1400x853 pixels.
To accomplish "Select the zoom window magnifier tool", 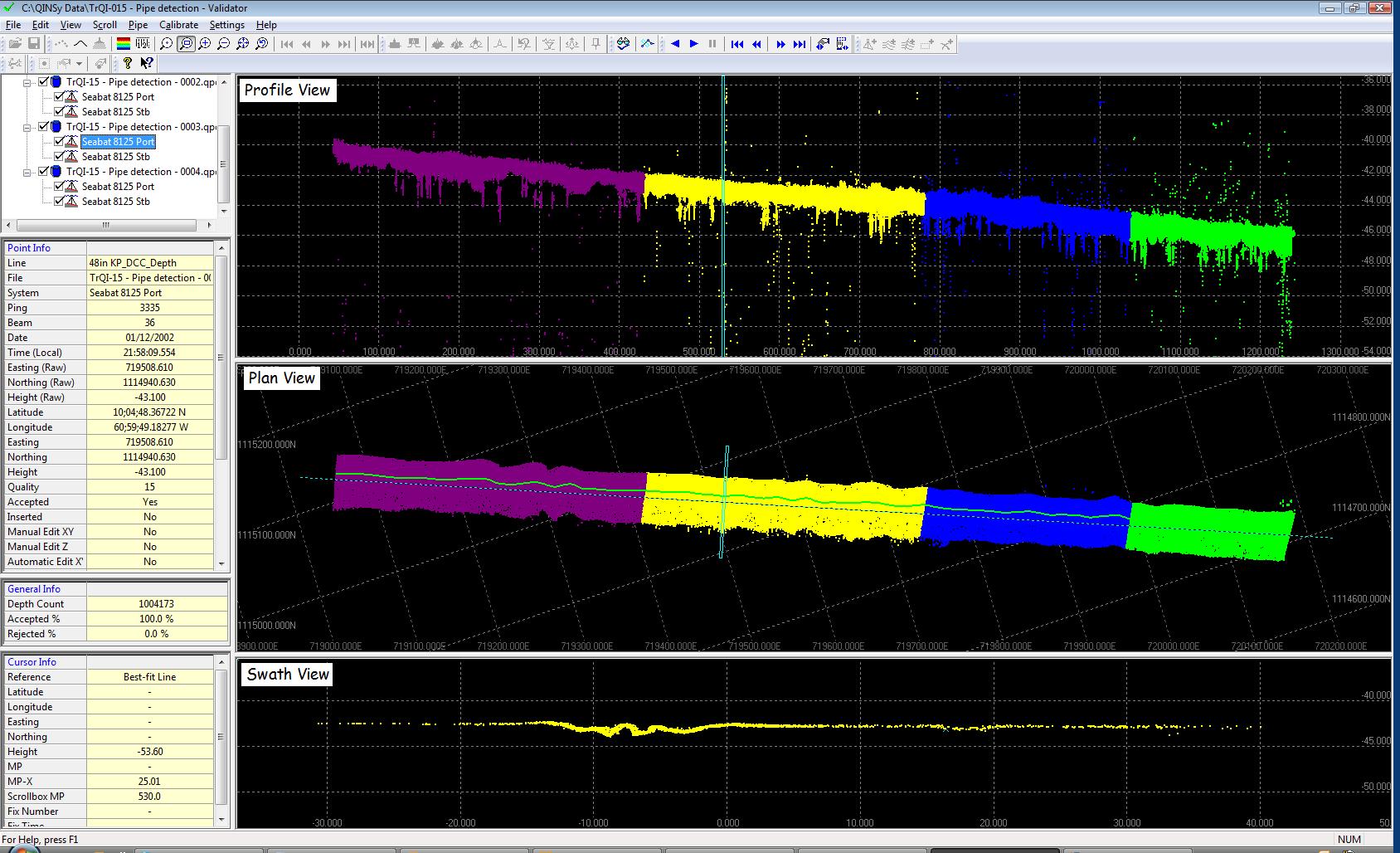I will click(x=187, y=44).
